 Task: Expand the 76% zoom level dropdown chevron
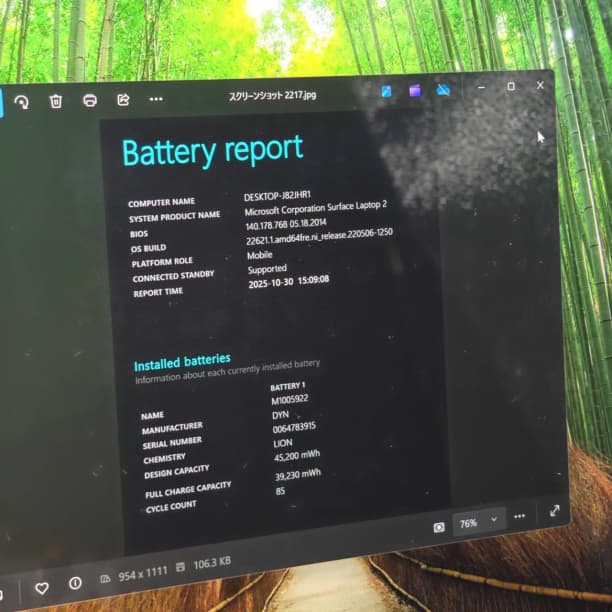tap(494, 519)
